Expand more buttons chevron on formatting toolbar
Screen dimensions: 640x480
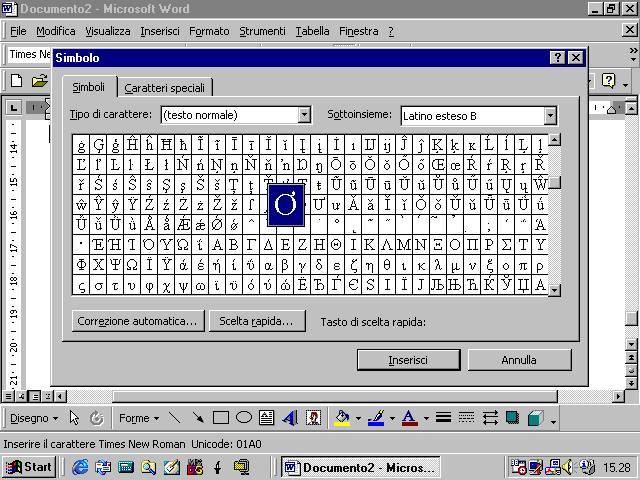coord(633,54)
